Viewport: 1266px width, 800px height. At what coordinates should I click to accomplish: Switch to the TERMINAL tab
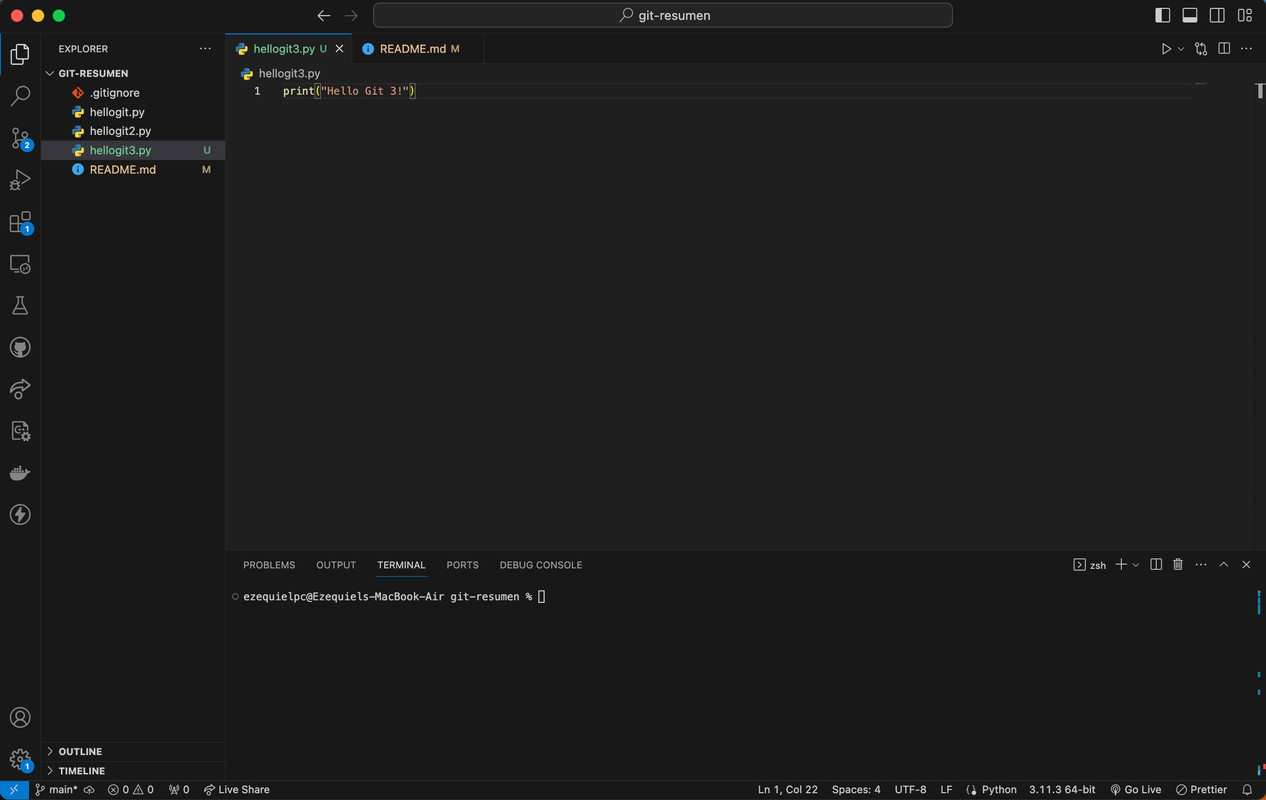pos(401,565)
